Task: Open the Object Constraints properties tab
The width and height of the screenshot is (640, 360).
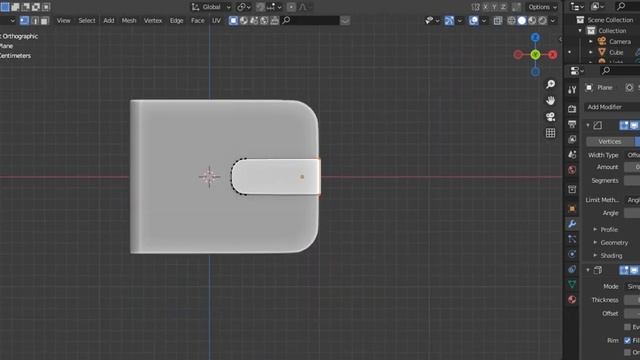Action: (572, 269)
